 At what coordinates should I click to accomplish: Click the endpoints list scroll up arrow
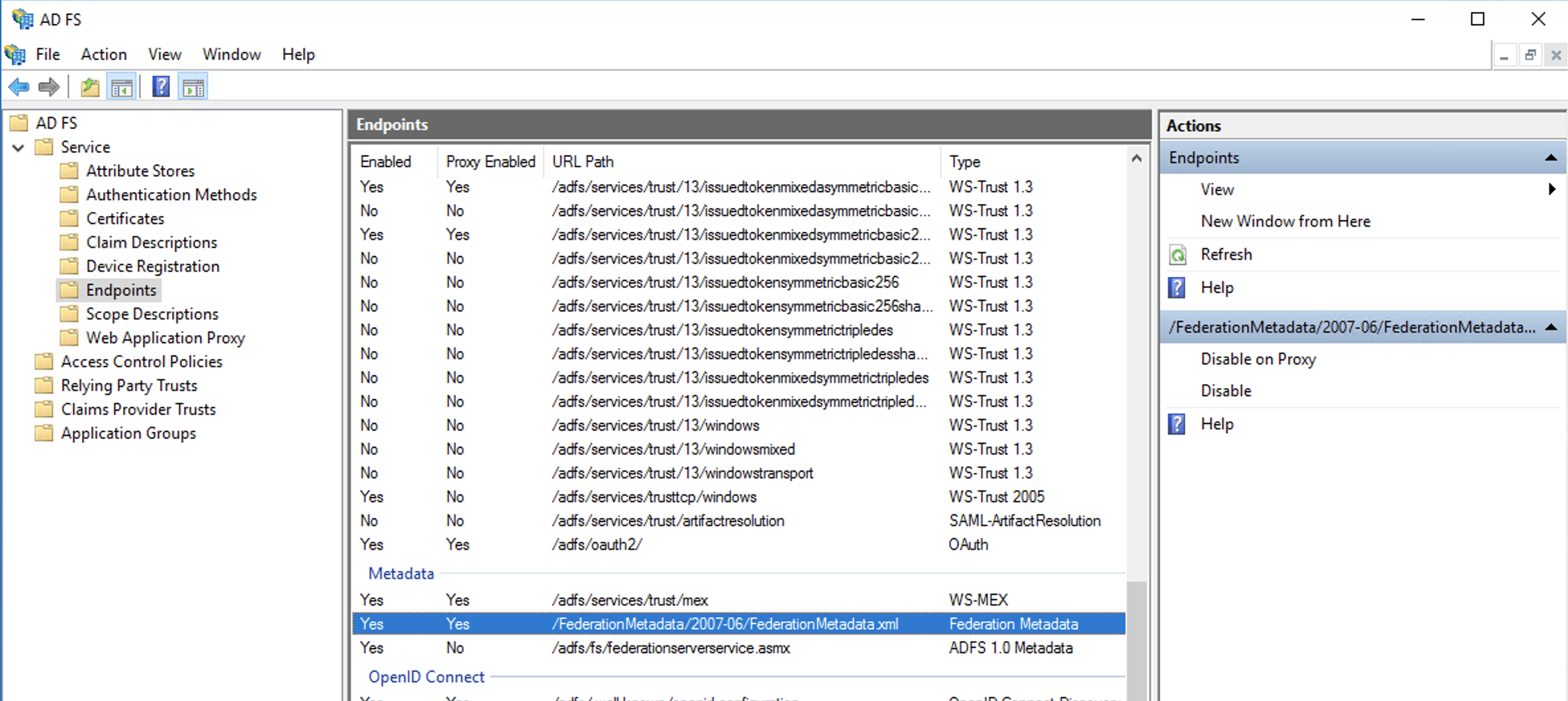[x=1136, y=158]
